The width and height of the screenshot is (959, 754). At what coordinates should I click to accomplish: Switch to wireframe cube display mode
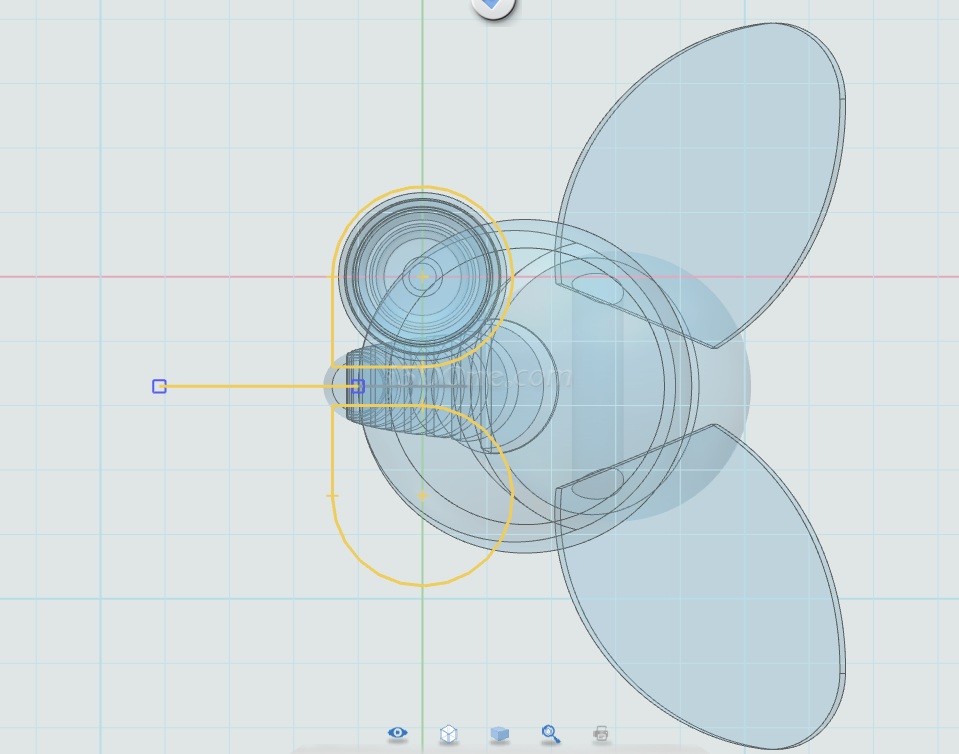449,734
